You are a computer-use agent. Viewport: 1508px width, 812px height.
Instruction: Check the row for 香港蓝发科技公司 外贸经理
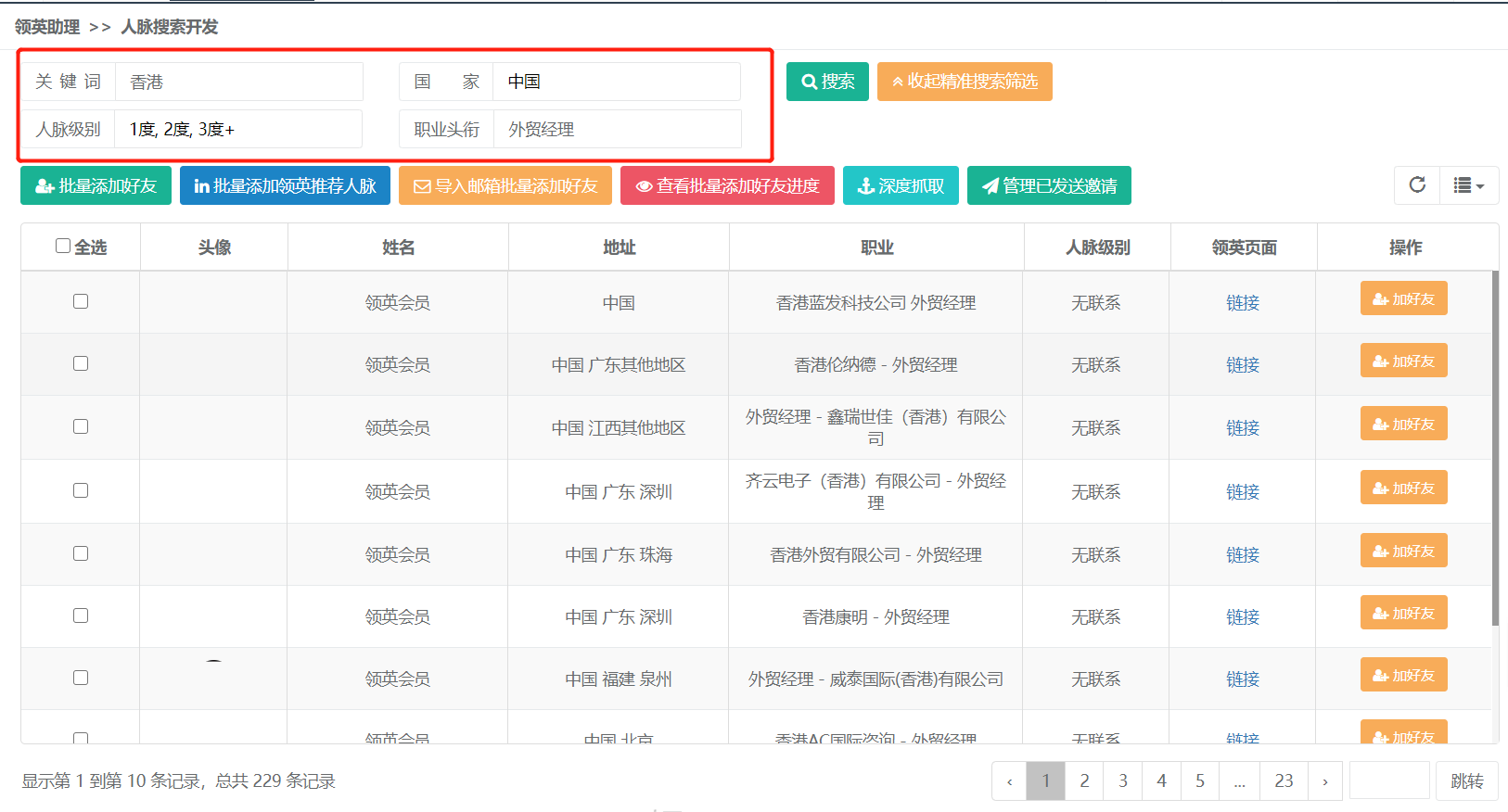[81, 301]
